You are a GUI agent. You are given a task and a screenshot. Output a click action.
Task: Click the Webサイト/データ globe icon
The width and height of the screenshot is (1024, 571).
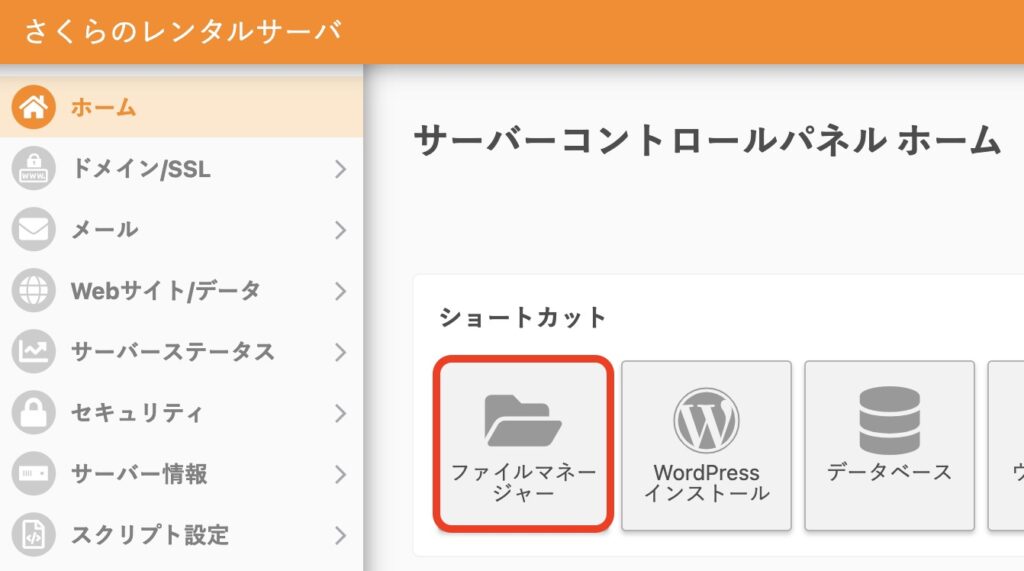tap(33, 290)
